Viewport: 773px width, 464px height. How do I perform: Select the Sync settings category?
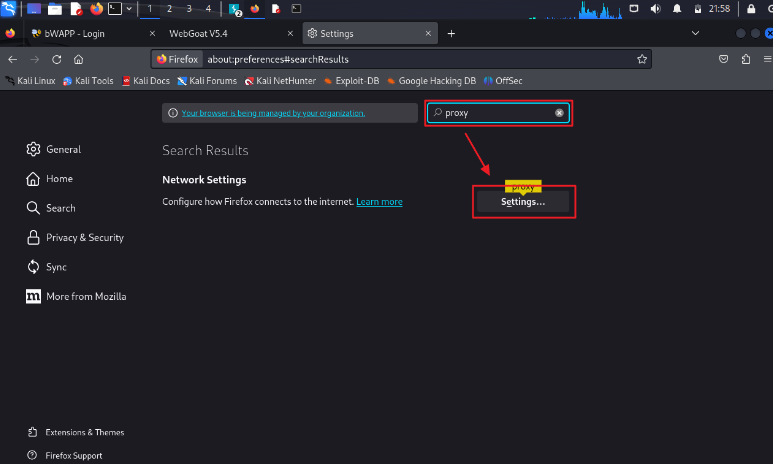pos(47,267)
